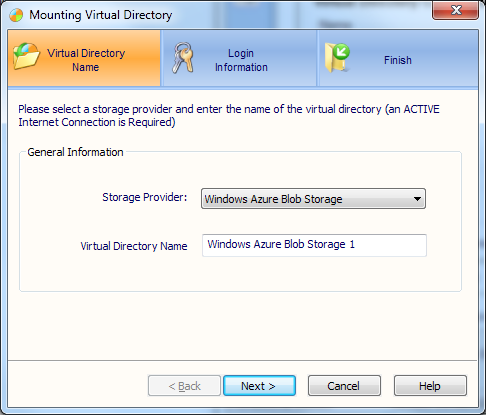Click the folder arrow icon for Finish
Screen dimensions: 486x415
pyautogui.click(x=337, y=58)
